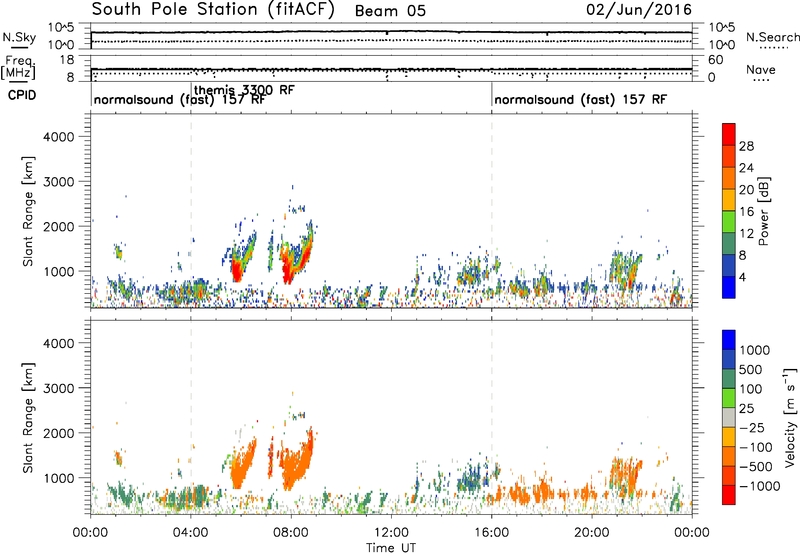The image size is (800, 554).
Task: Click the "CPID" row label
Action: pyautogui.click(x=22, y=95)
